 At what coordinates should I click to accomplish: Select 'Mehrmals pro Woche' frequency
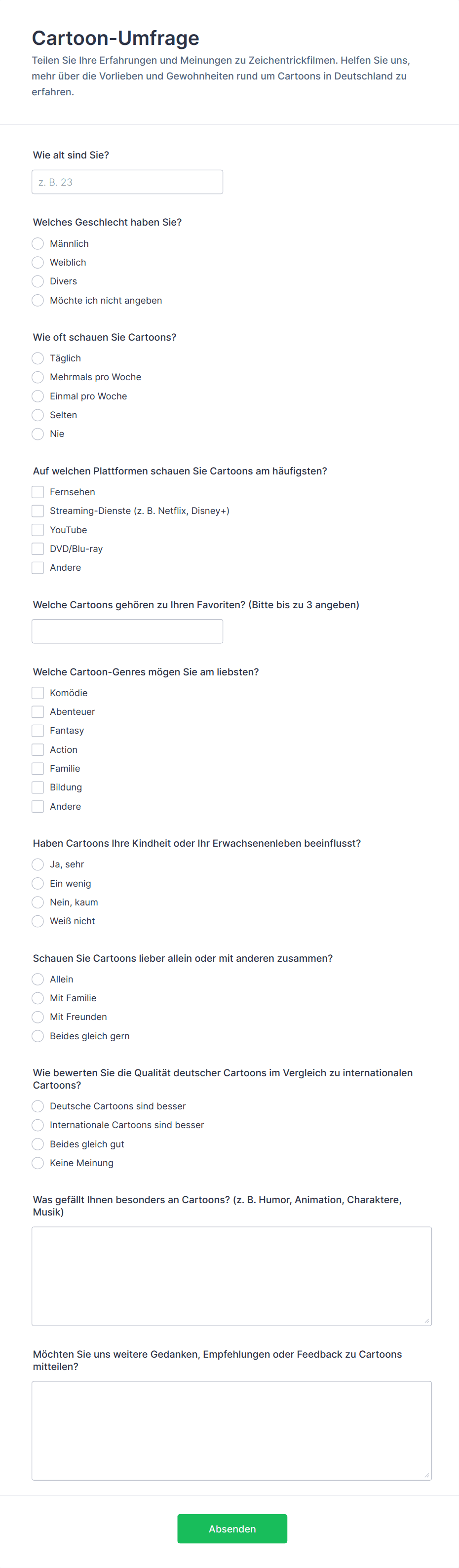pyautogui.click(x=38, y=377)
